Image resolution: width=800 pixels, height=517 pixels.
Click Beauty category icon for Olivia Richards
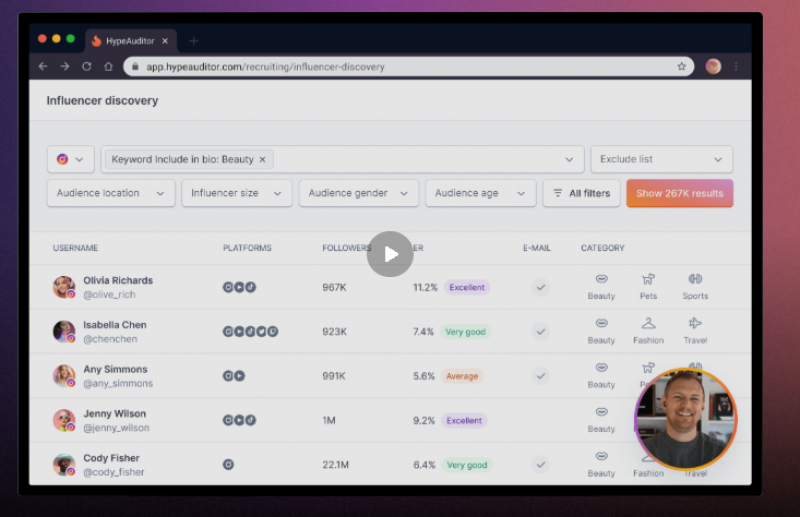pos(601,280)
